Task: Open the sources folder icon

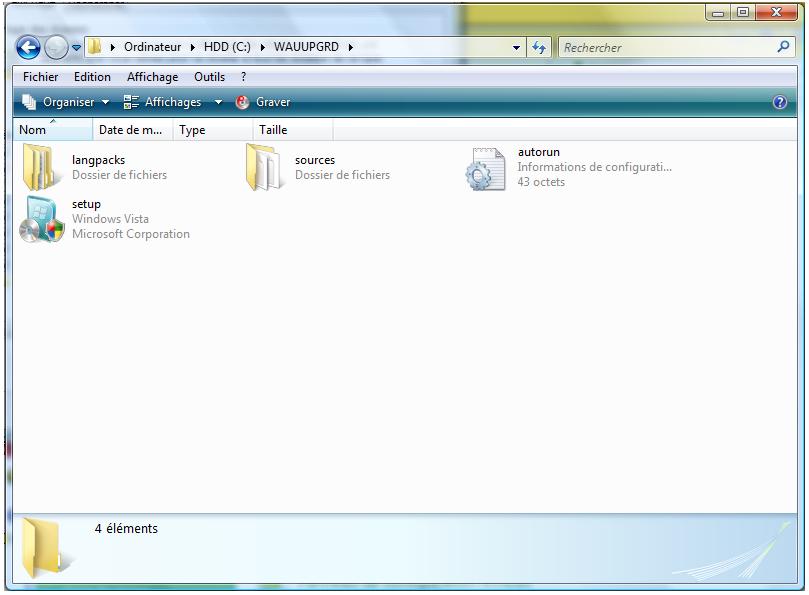Action: 264,167
